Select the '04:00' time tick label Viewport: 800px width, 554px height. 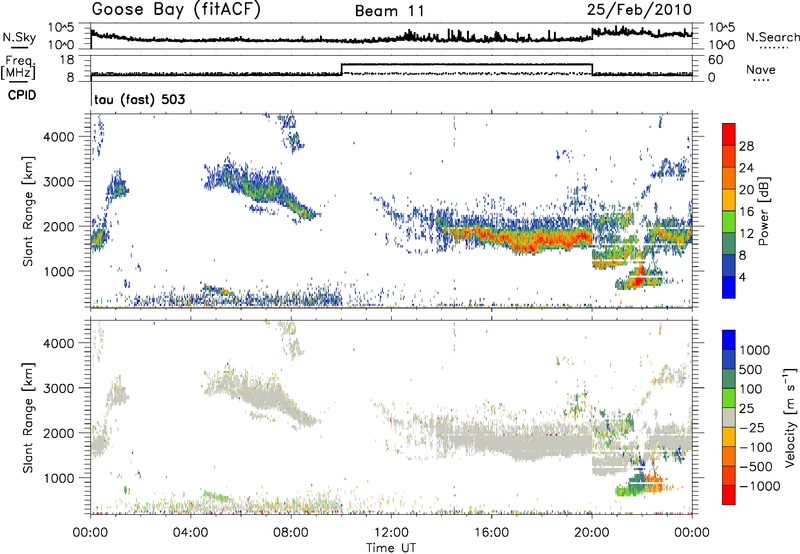[x=190, y=533]
